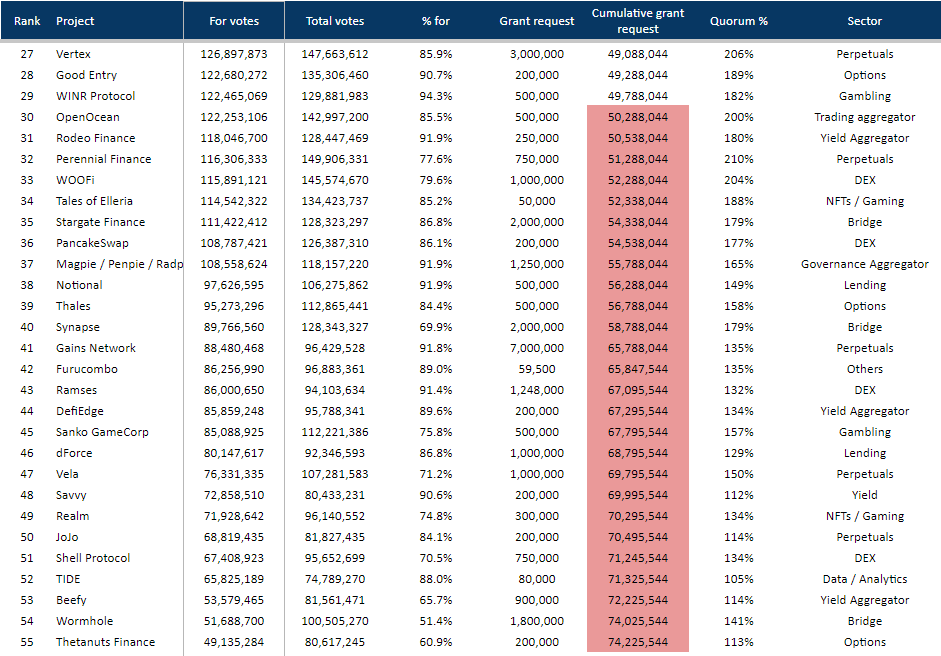Click the 105% quorum cell
Image resolution: width=941 pixels, height=656 pixels.
[x=739, y=579]
